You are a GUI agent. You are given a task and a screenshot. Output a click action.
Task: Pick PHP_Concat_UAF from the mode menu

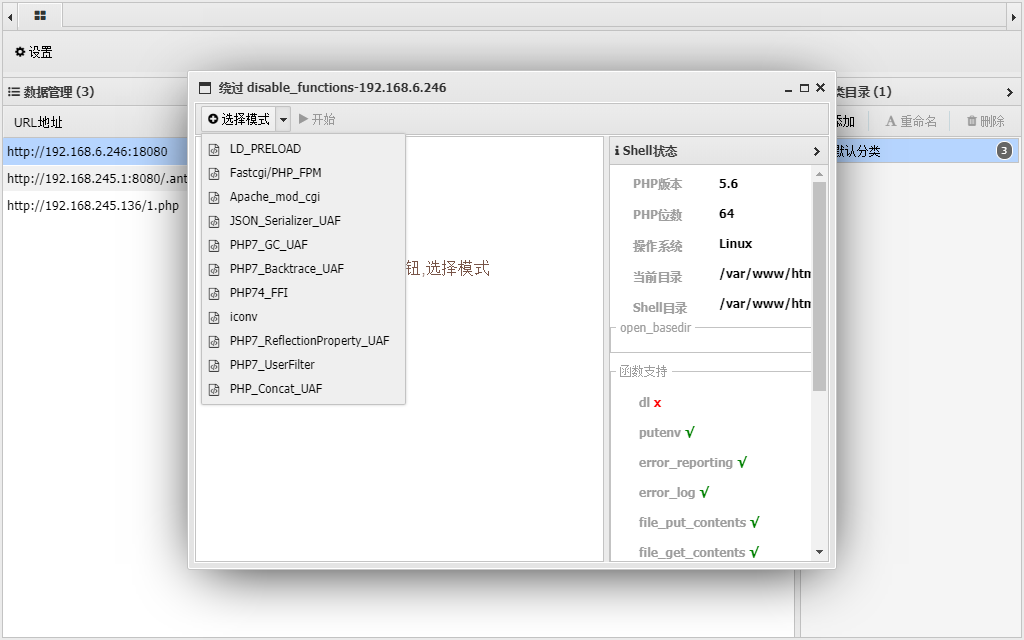coord(275,389)
